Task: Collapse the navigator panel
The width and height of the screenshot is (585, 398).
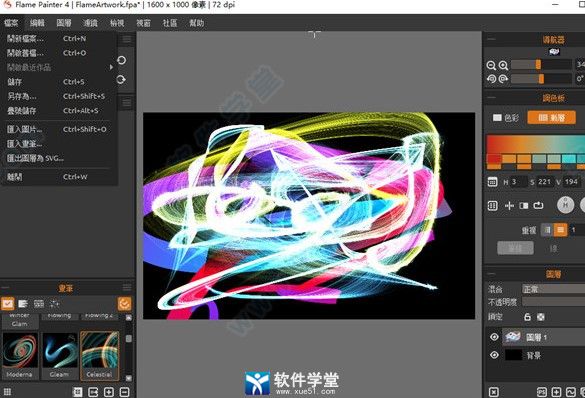Action: [x=492, y=39]
